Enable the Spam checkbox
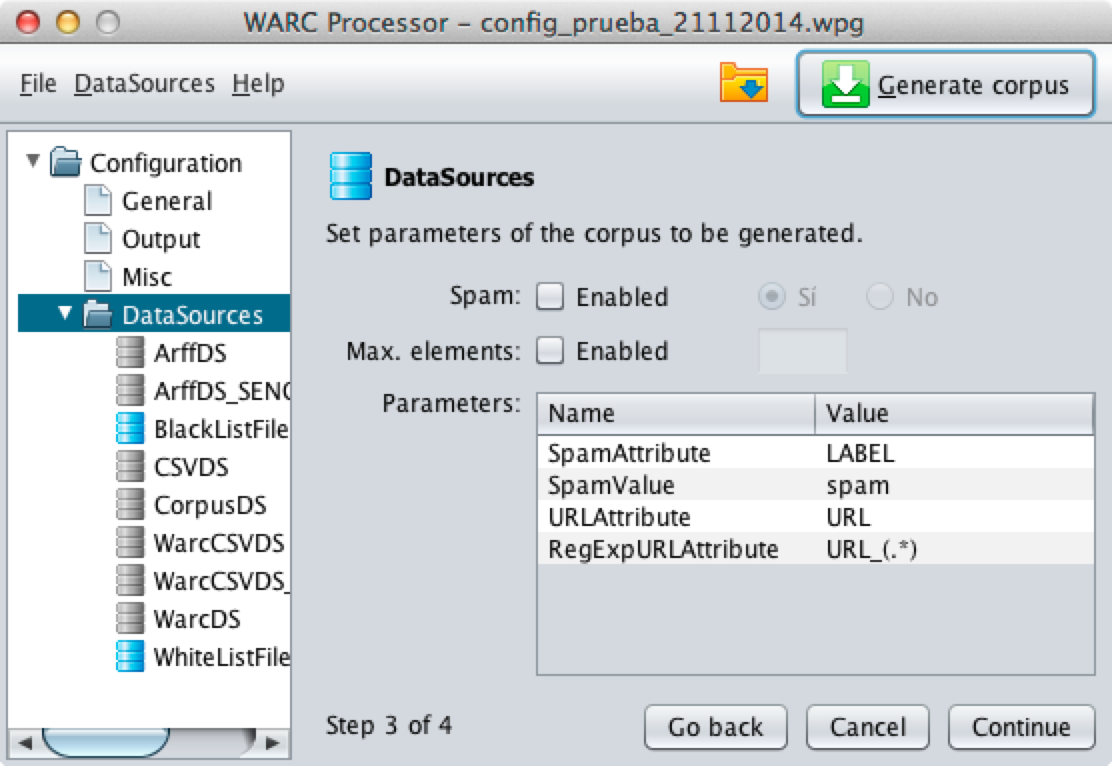1112x766 pixels. pyautogui.click(x=550, y=297)
